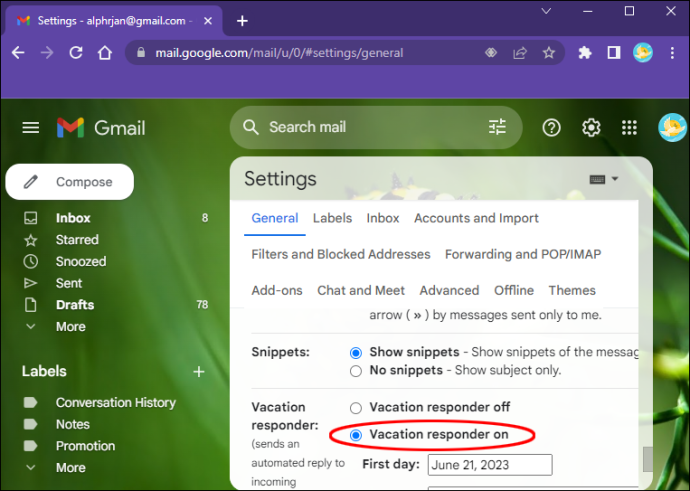Click the browser address bar URL

pos(279,53)
